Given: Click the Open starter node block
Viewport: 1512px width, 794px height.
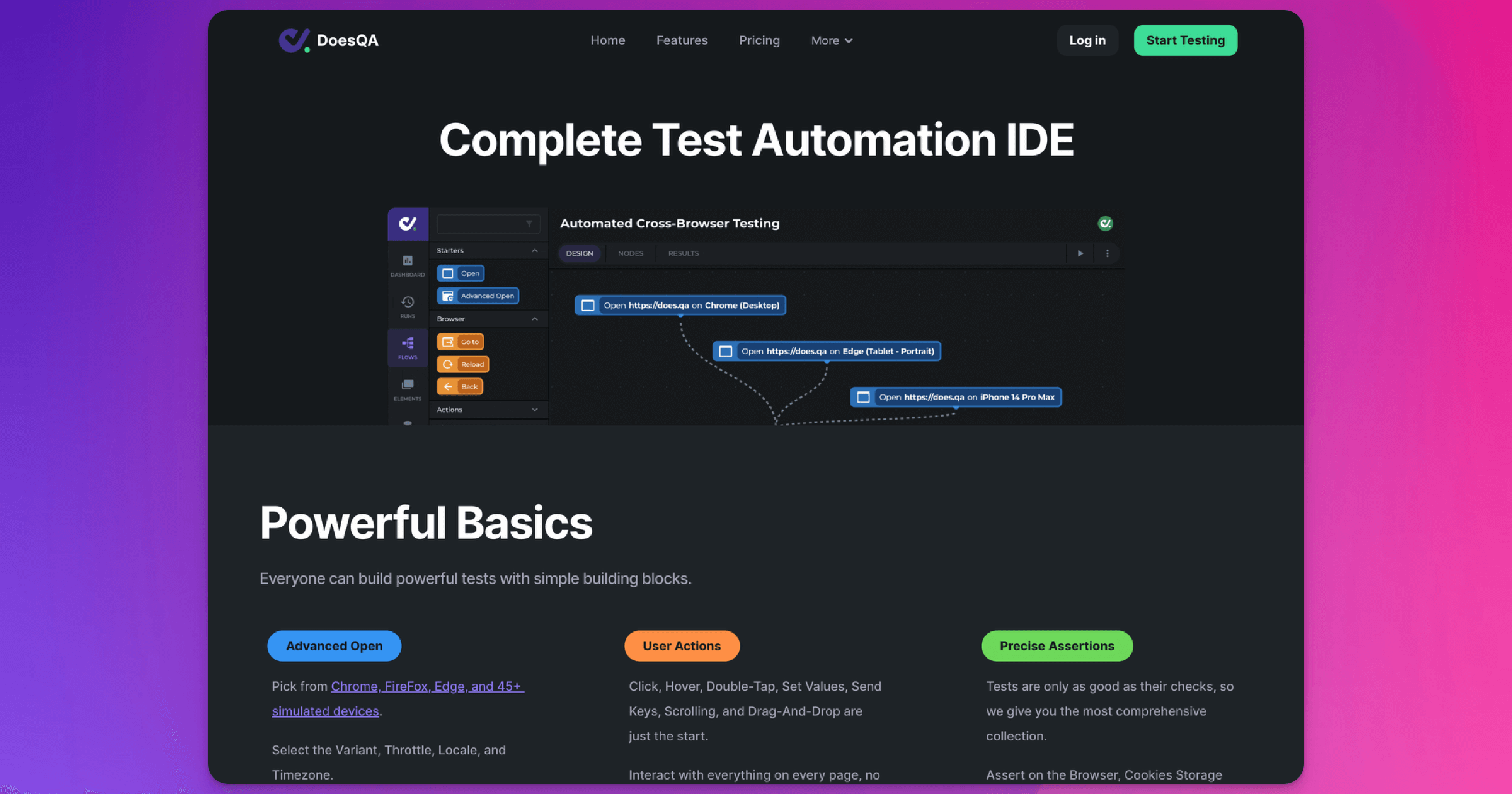Looking at the screenshot, I should tap(461, 273).
